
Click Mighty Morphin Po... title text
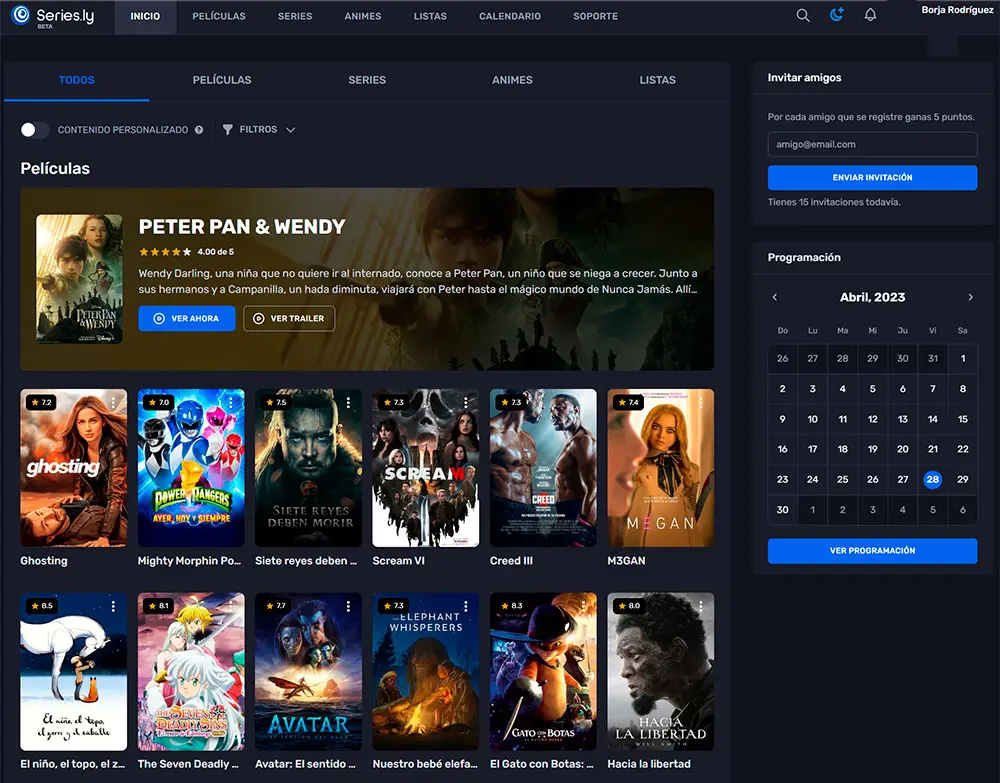(189, 560)
